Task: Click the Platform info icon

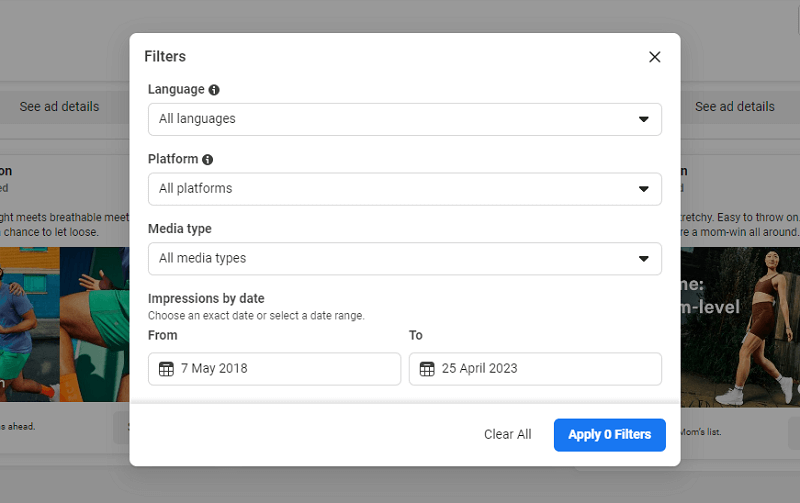Action: (x=208, y=160)
